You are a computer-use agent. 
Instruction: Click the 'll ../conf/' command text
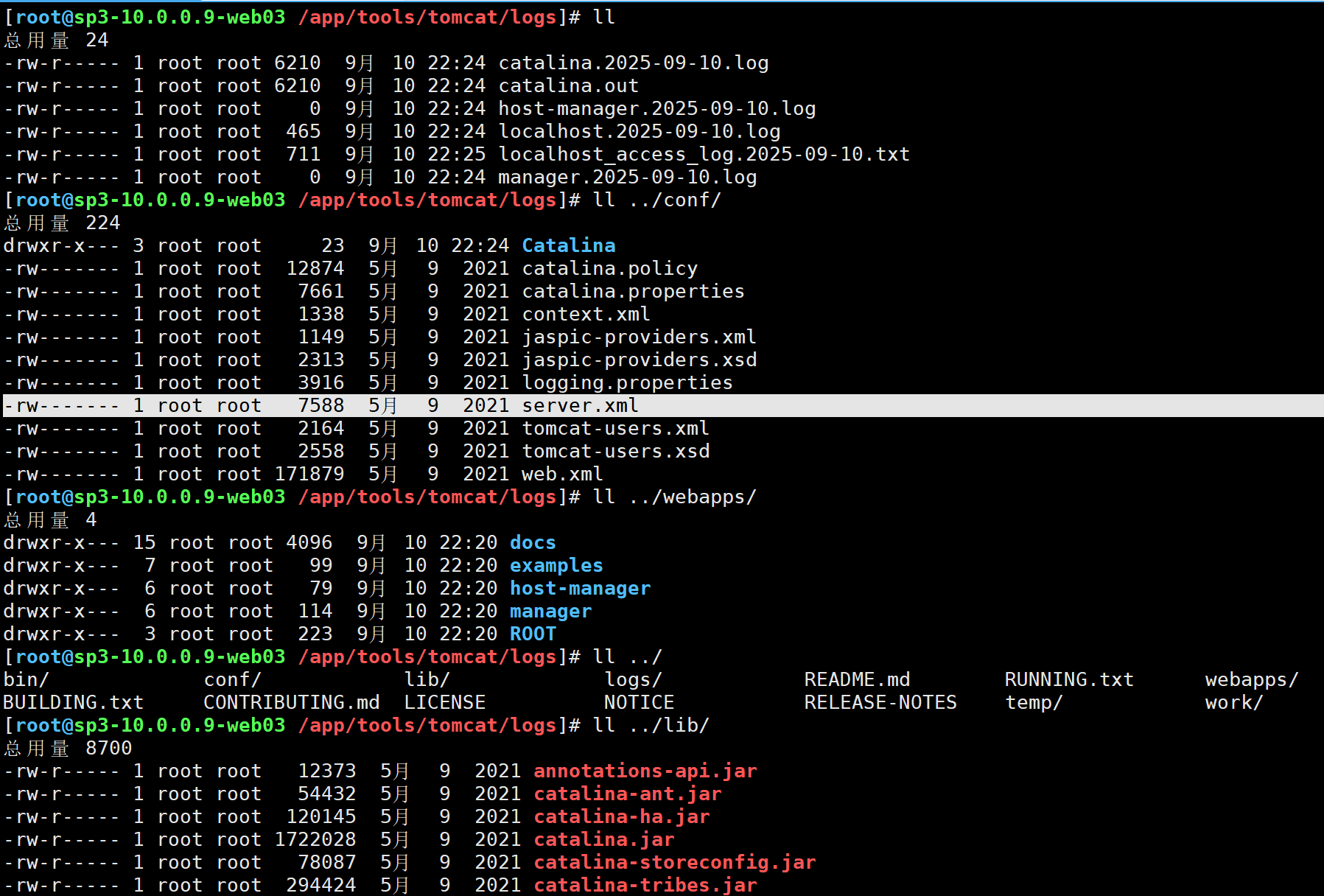click(657, 200)
